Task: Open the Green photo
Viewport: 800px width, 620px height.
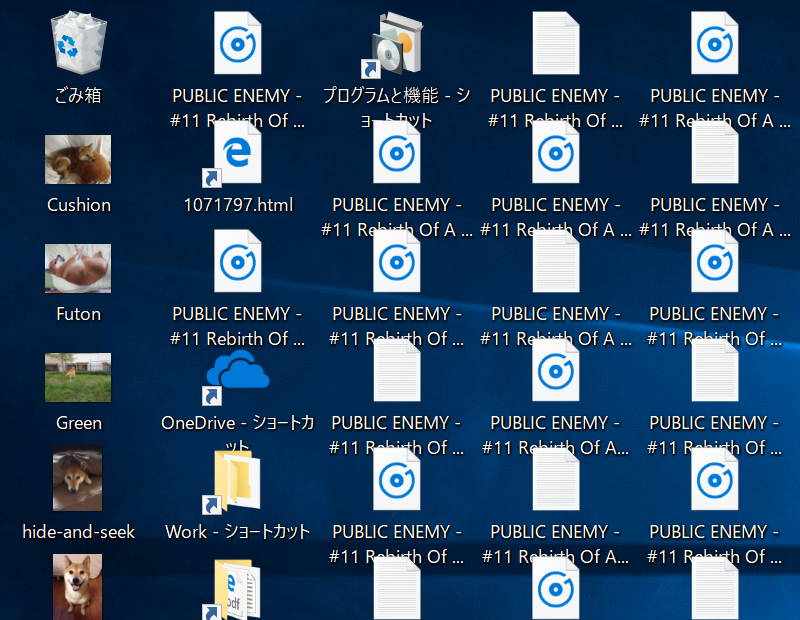Action: click(78, 378)
